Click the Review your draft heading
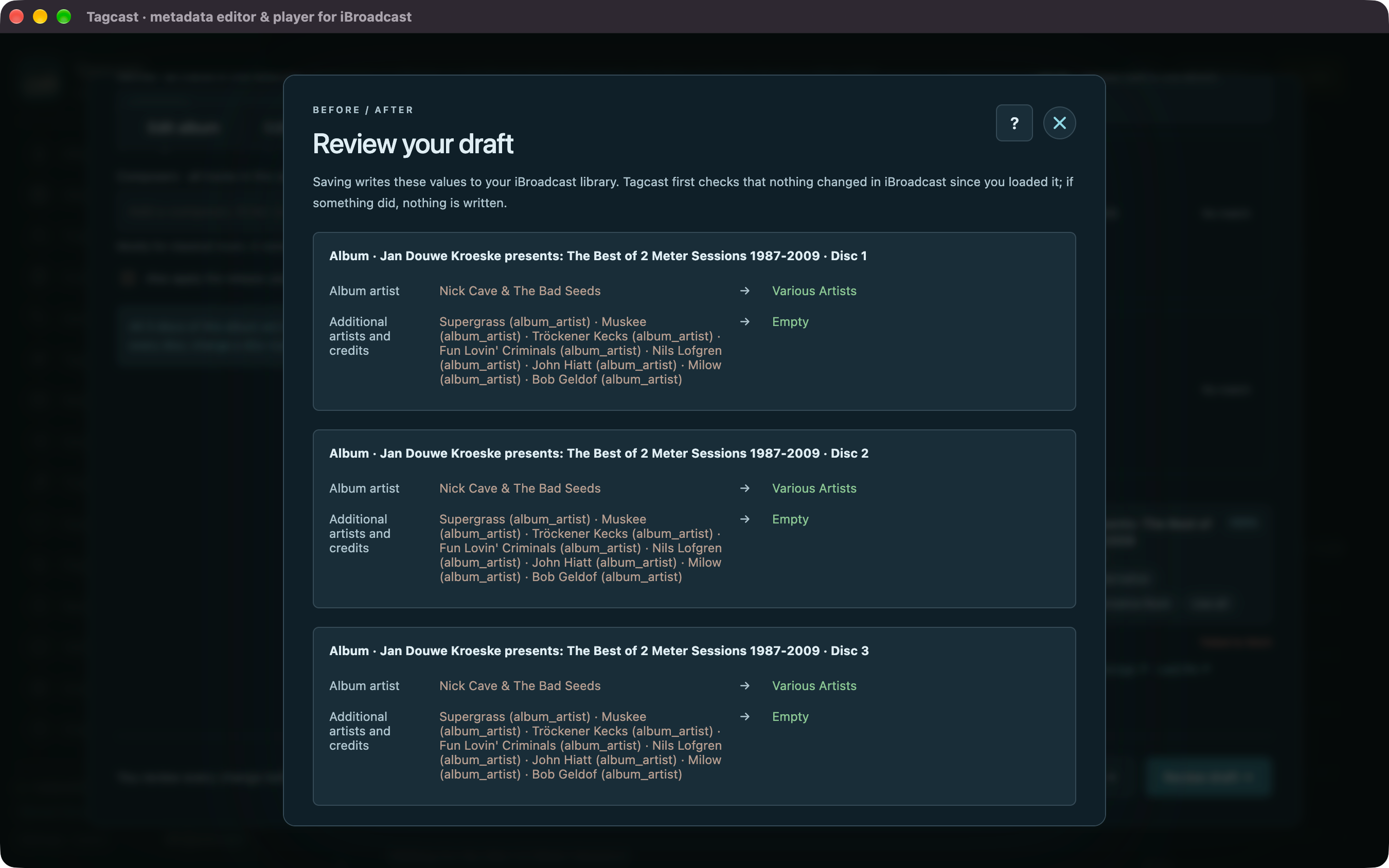 click(413, 144)
